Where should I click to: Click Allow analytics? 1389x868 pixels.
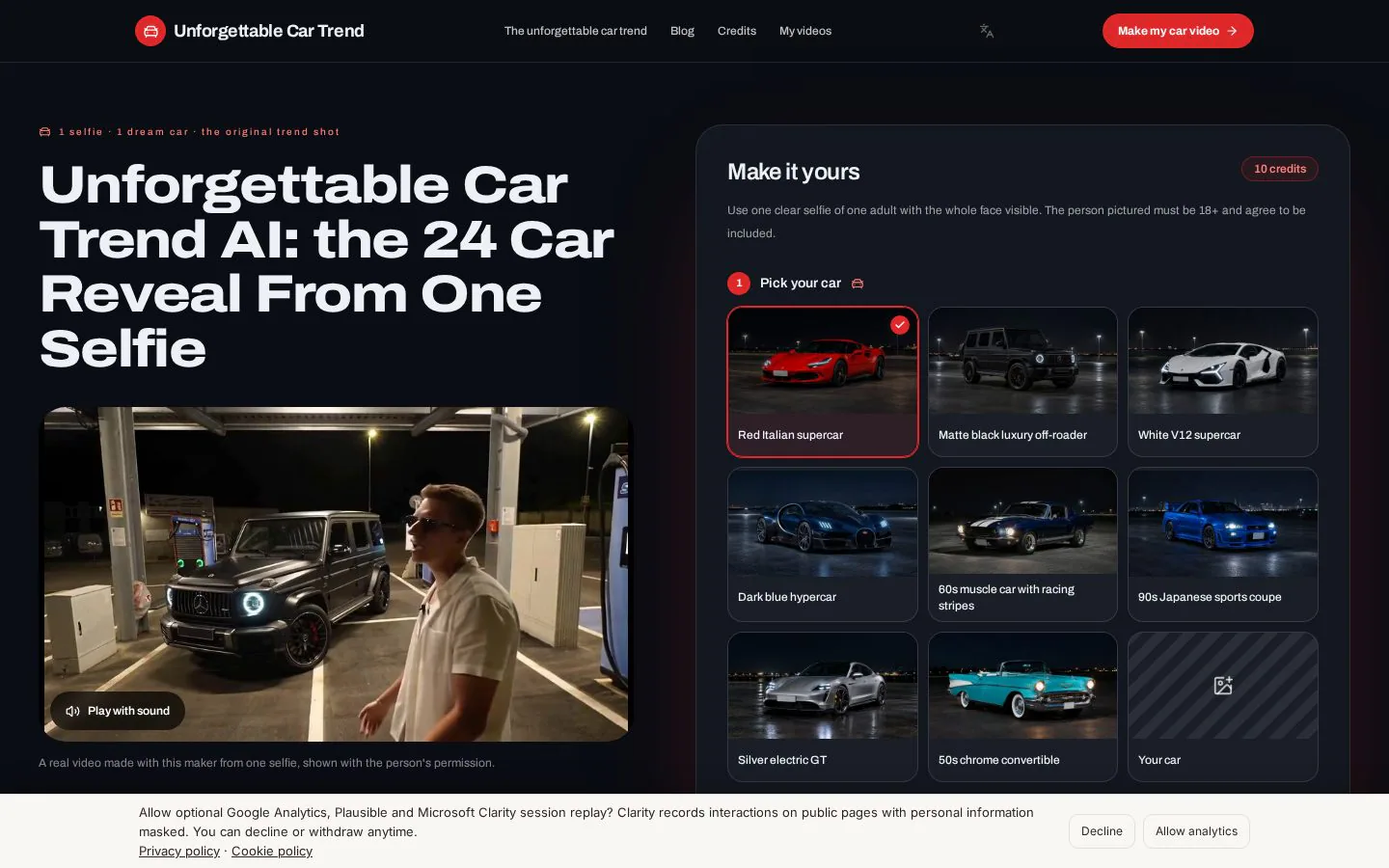[x=1196, y=831]
